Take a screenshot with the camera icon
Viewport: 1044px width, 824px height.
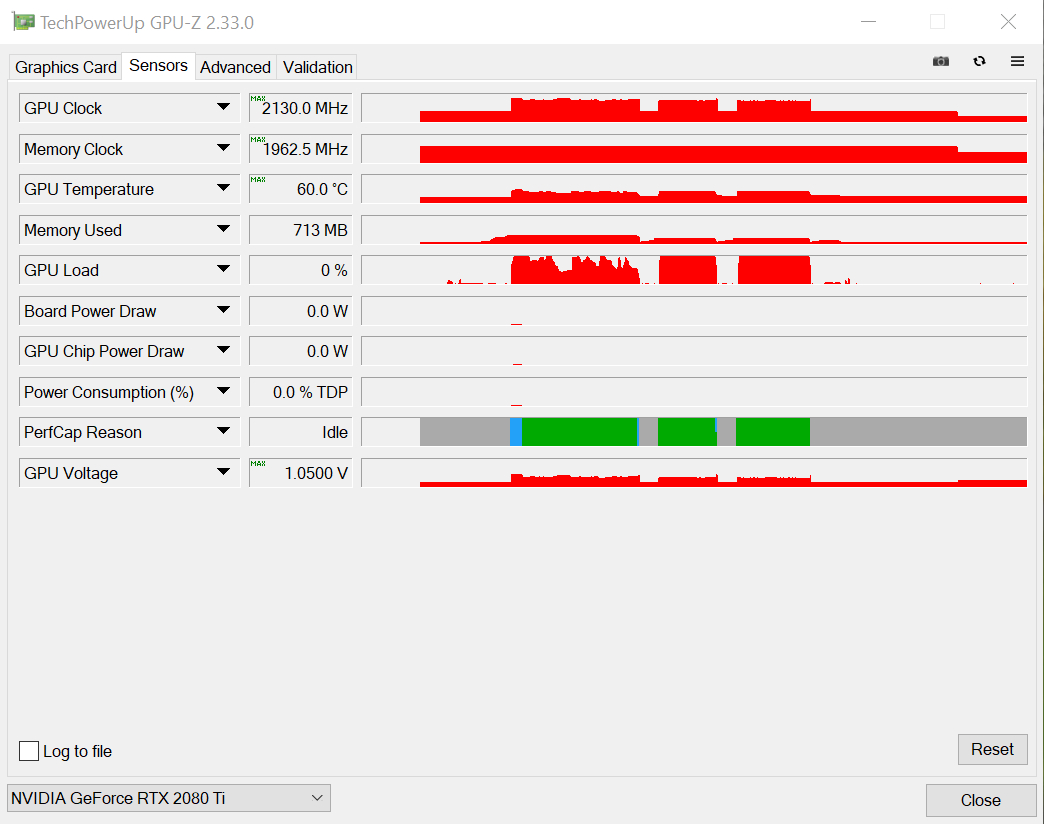click(940, 61)
